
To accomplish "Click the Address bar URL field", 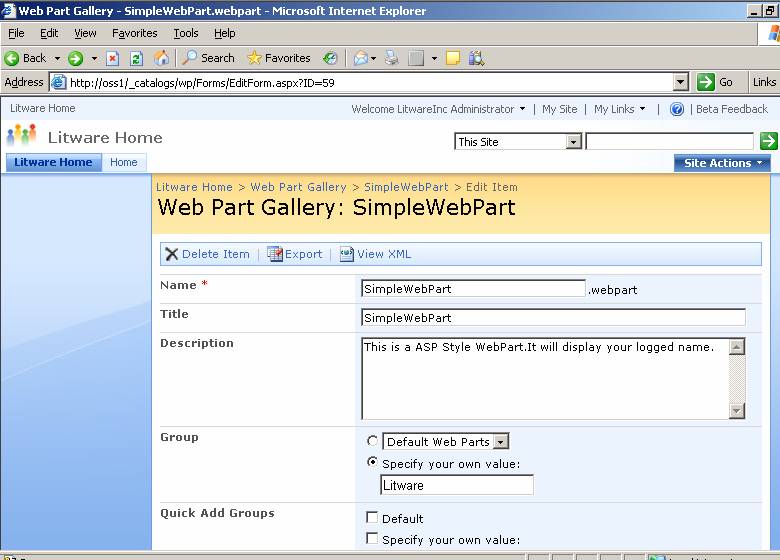I will pos(368,82).
